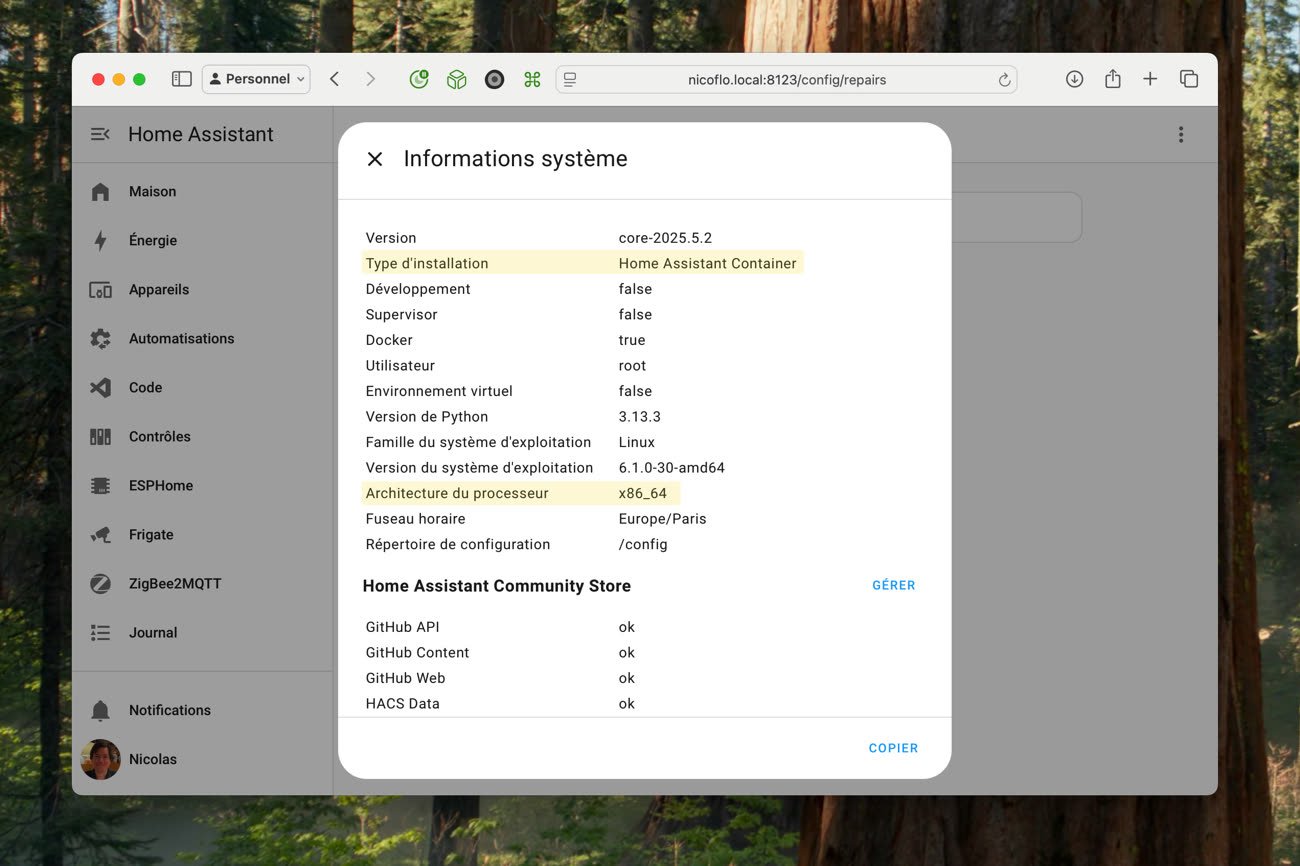Open the ZigBee2MQTT icon
Screen dimensions: 1300x866
click(100, 584)
